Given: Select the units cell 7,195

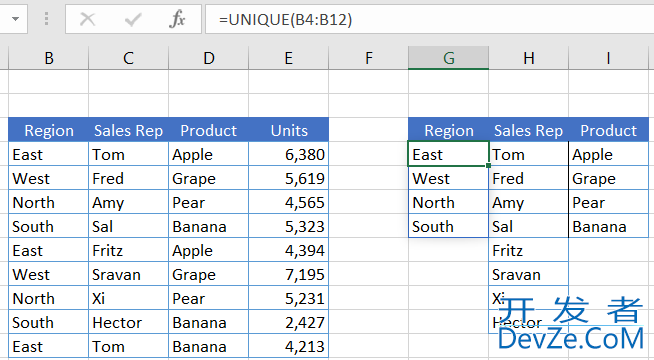Looking at the screenshot, I should pos(289,274).
